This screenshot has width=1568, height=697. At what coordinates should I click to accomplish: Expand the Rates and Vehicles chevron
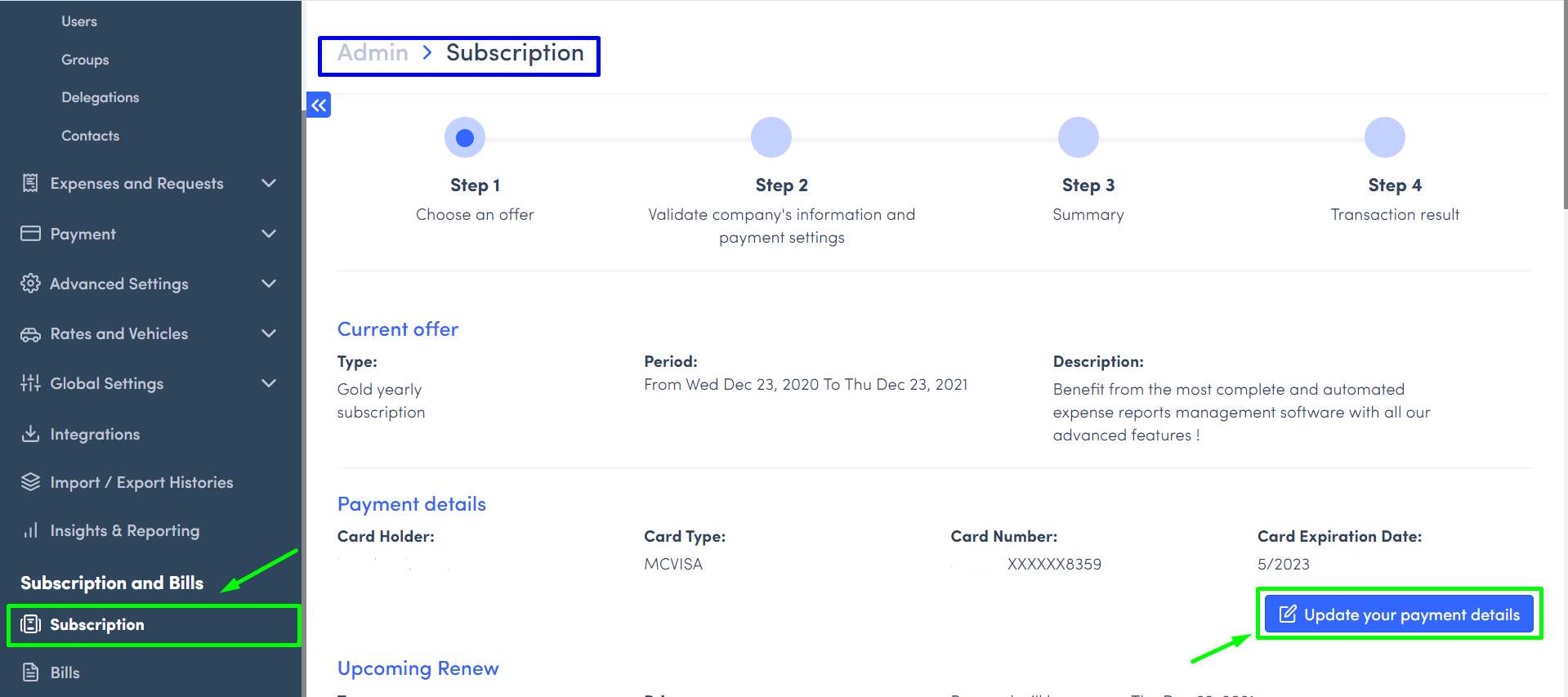click(x=269, y=333)
